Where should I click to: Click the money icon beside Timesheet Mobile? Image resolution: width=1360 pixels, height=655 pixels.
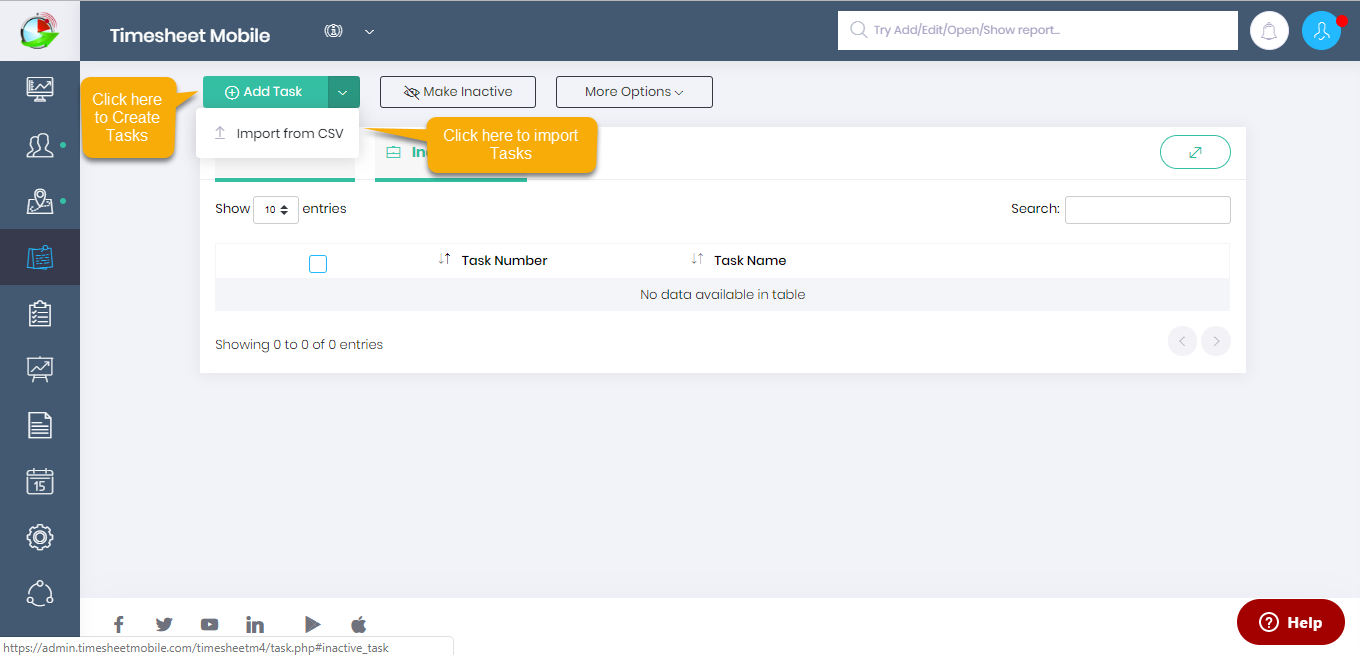point(334,31)
